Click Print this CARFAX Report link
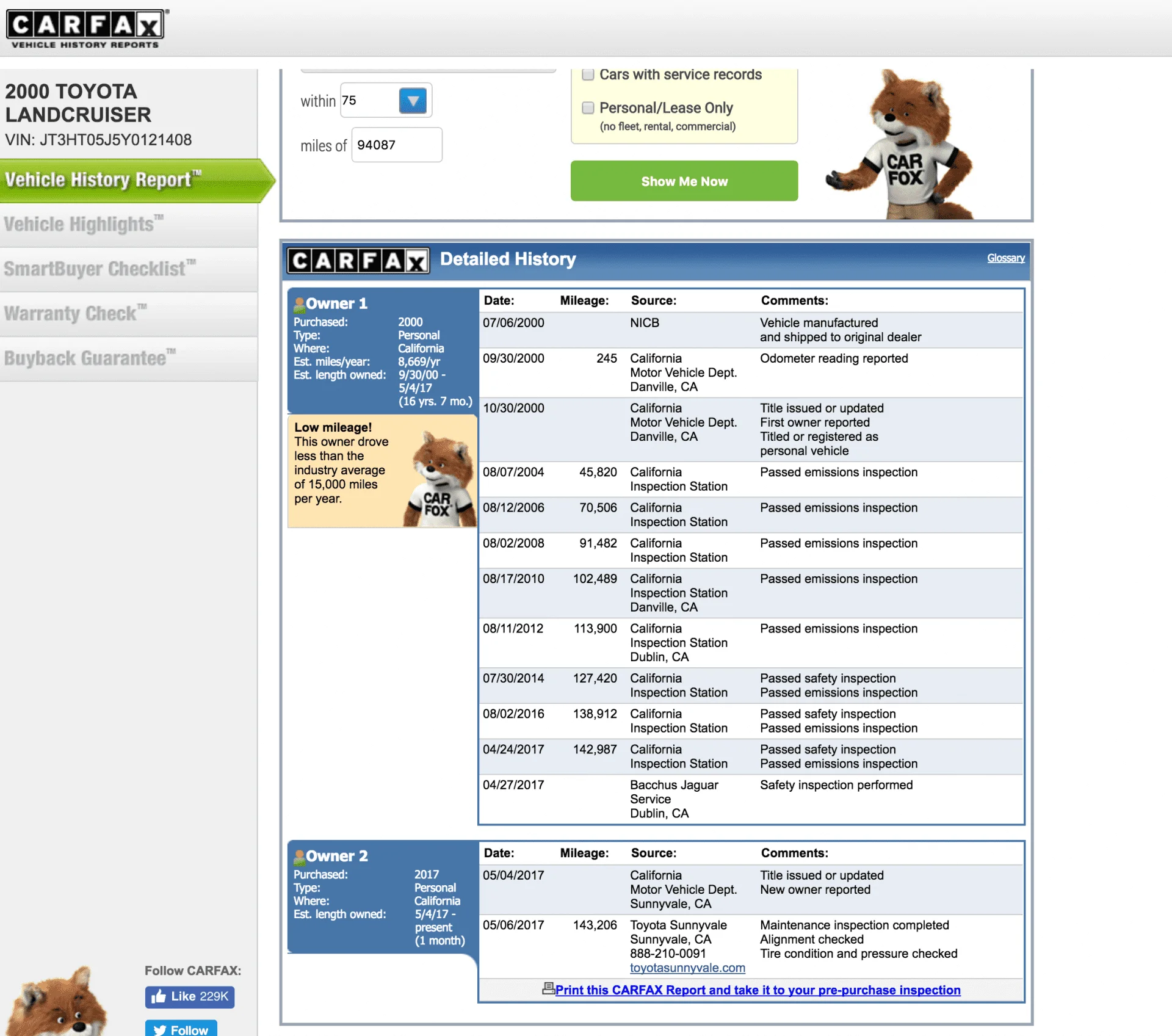This screenshot has width=1172, height=1036. (x=758, y=990)
